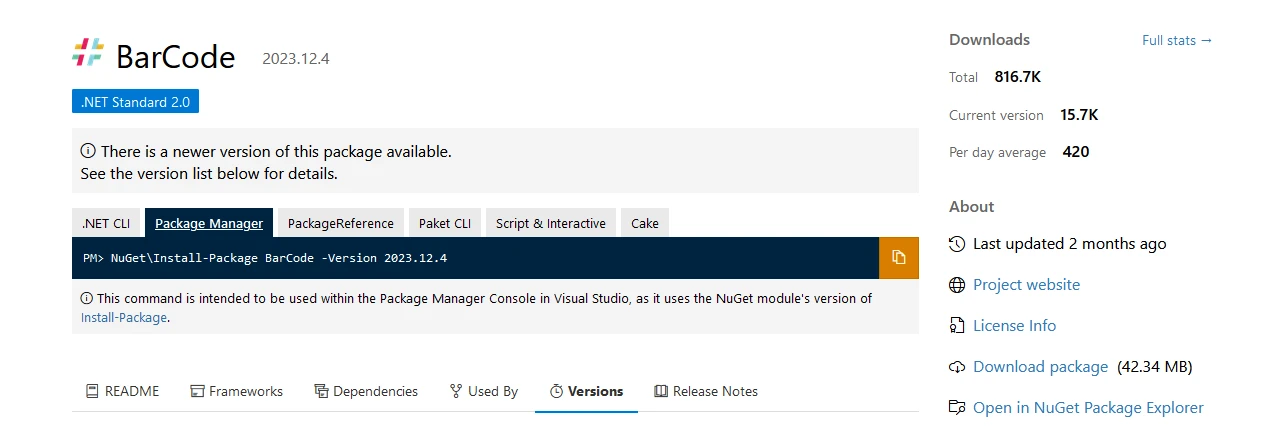Image resolution: width=1287 pixels, height=433 pixels.
Task: Click the history icon beside Last updated
Action: coord(957,244)
